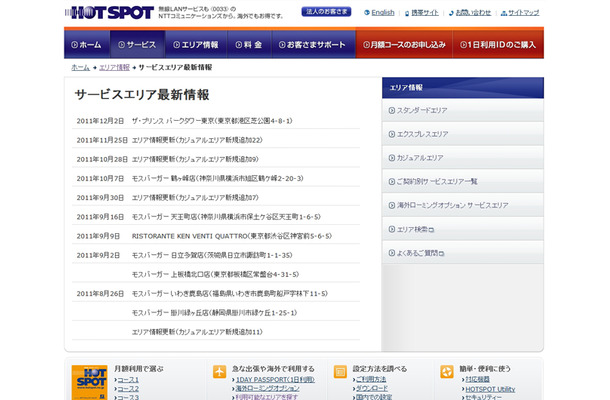Switch to the English site link
Screen dimensions: 610x400
382,12
